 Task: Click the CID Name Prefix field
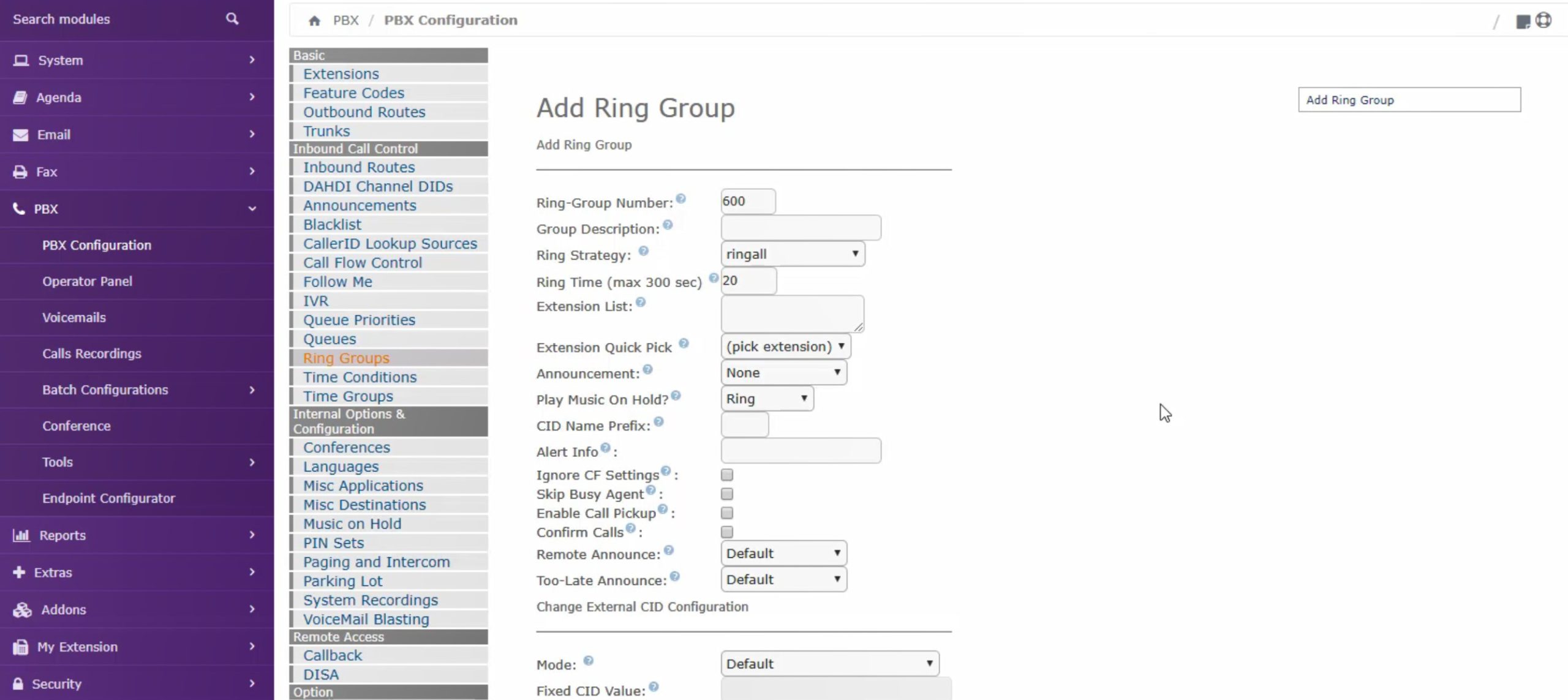coord(745,425)
